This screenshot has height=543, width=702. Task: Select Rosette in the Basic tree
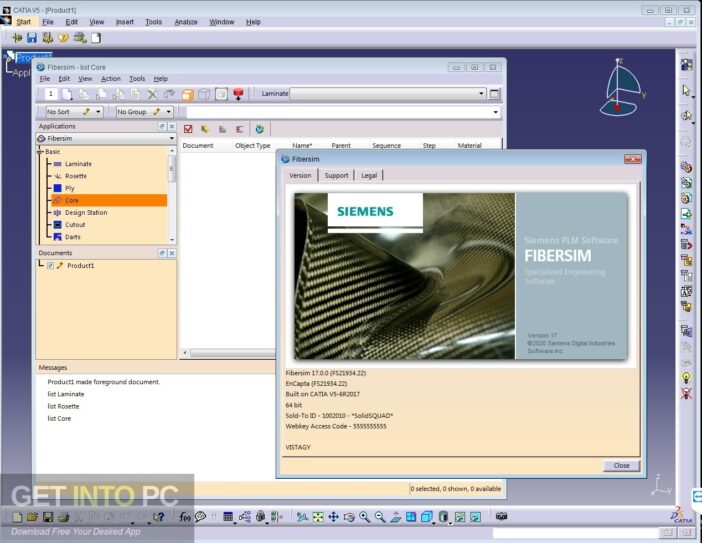click(76, 176)
